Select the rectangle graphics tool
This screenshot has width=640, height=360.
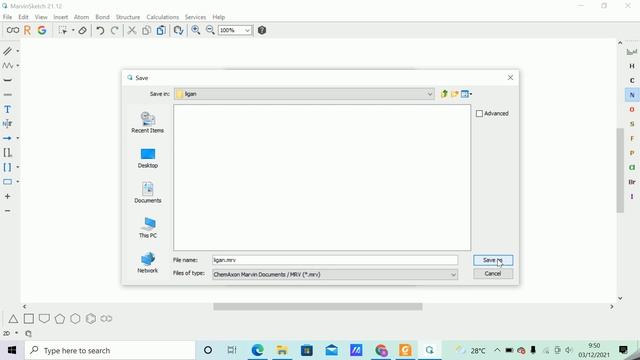pyautogui.click(x=7, y=182)
